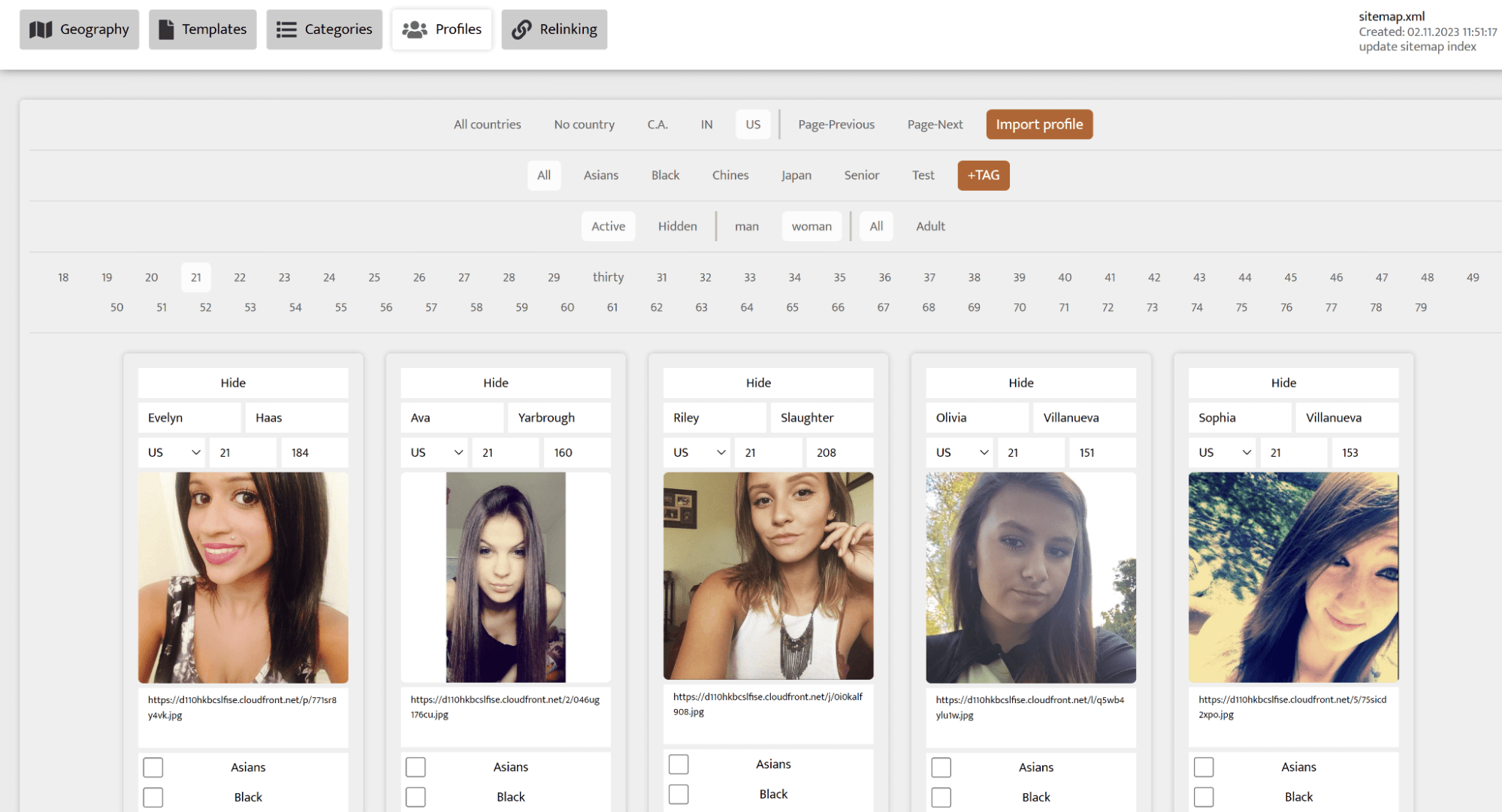Click Olivia Villanueva profile photo

(1030, 578)
